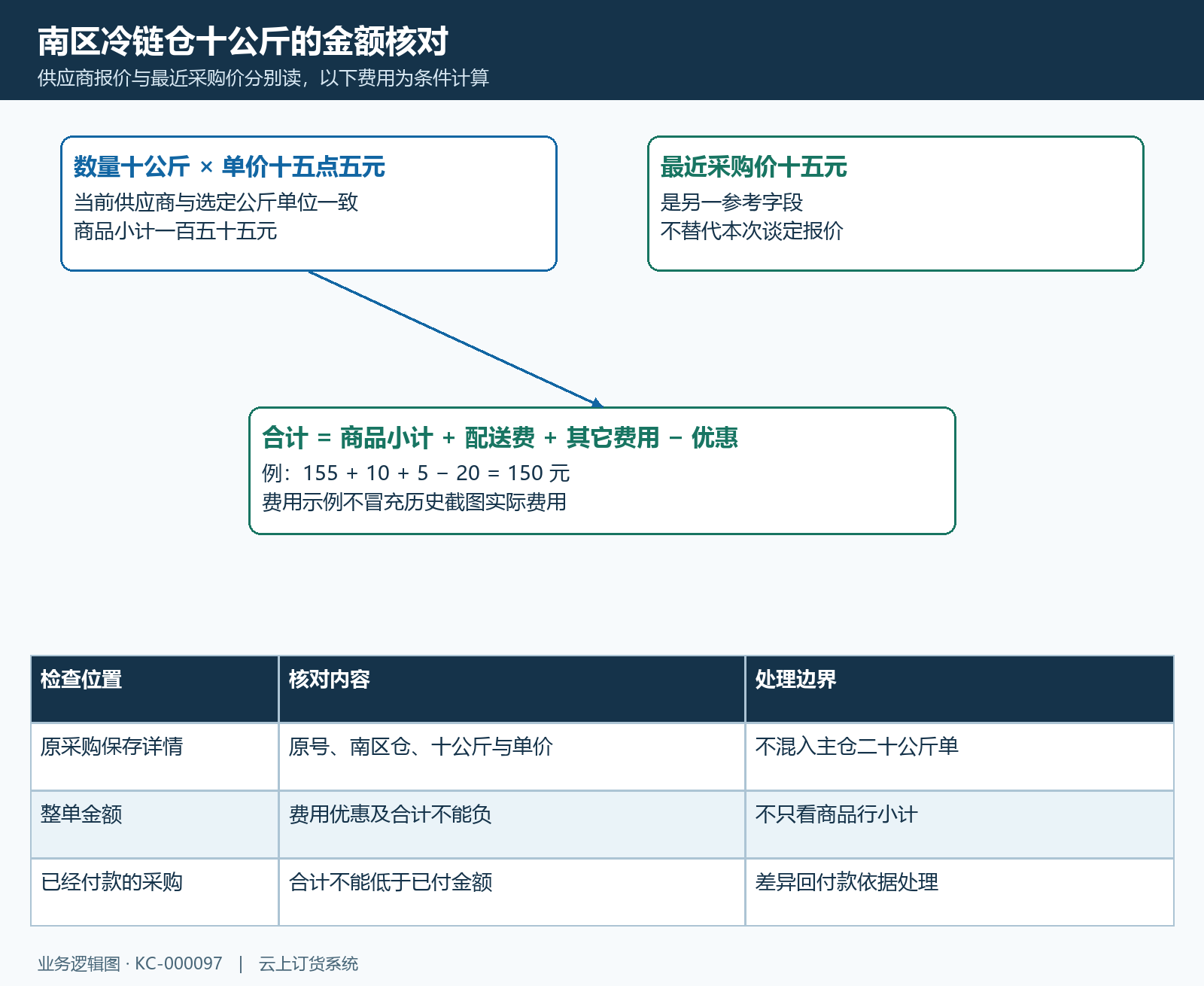
Task: Click the title 南区冷链仓十公斤的金额核对
Action: coord(243,41)
